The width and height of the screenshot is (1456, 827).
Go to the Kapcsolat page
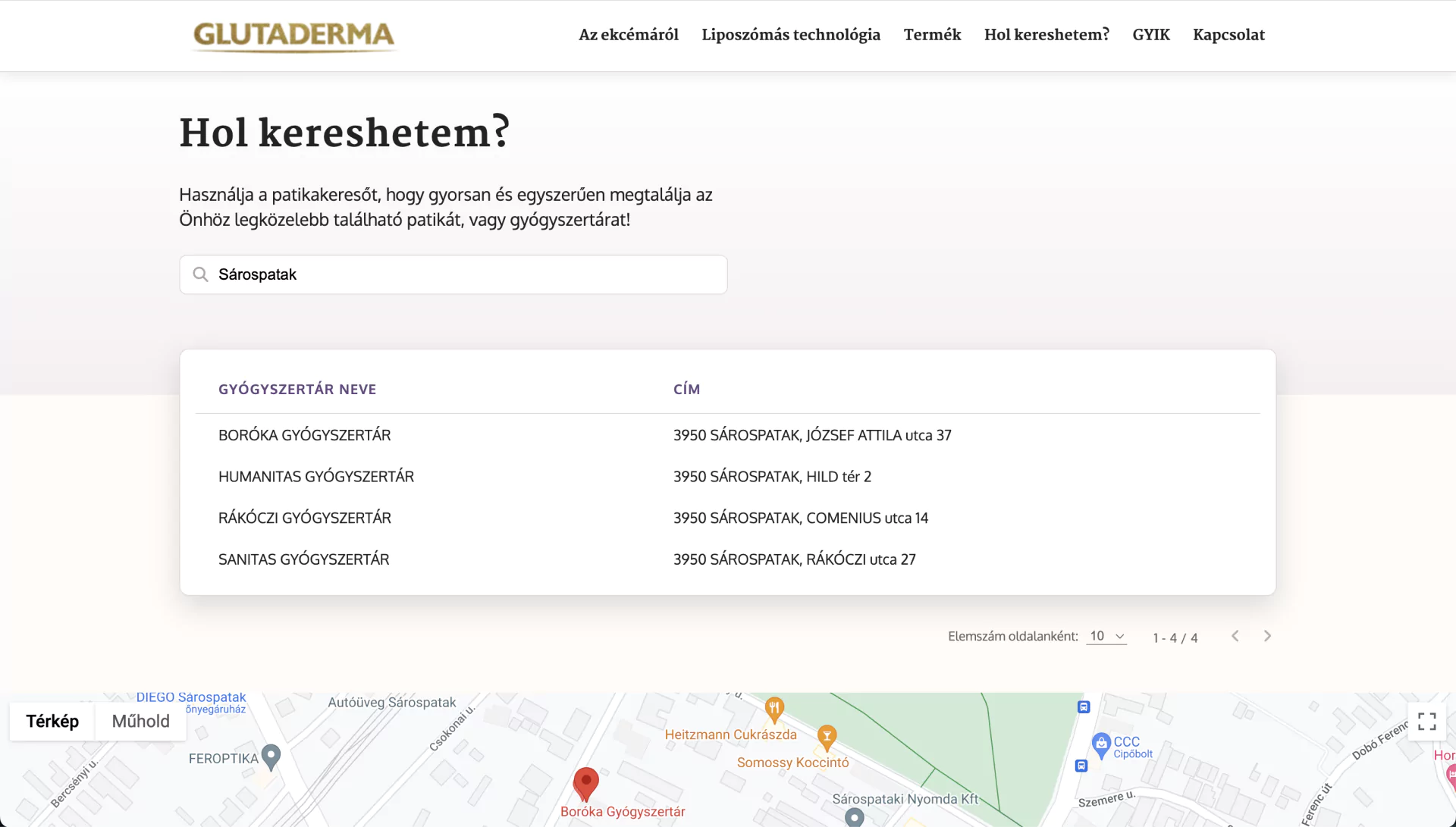click(1228, 35)
